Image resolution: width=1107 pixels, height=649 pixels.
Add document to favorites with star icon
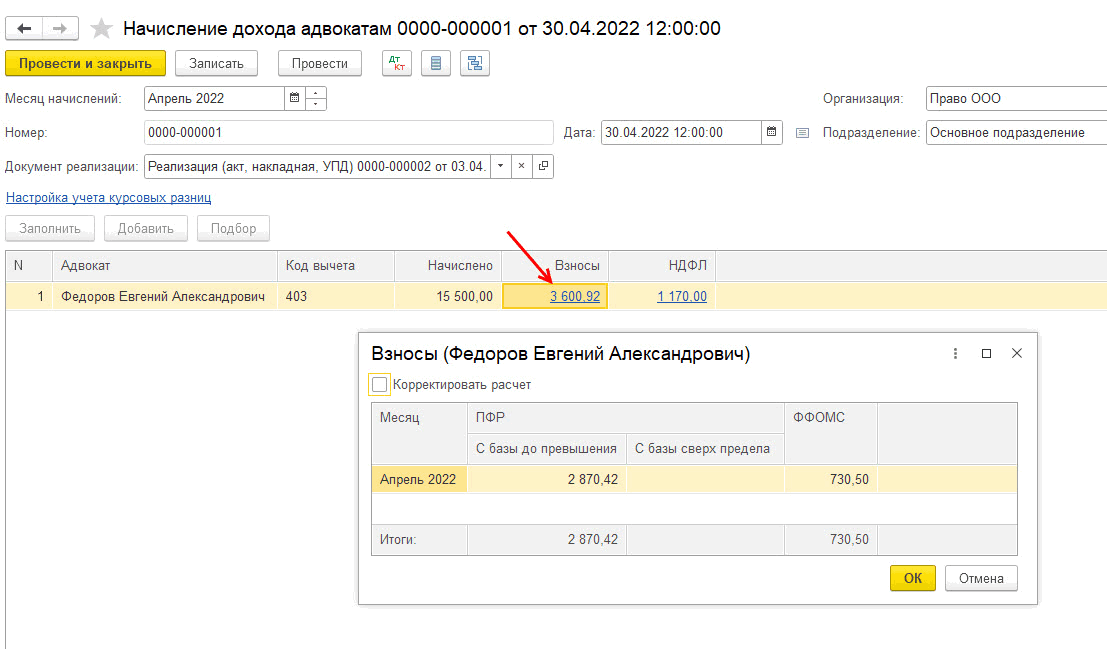(x=101, y=29)
